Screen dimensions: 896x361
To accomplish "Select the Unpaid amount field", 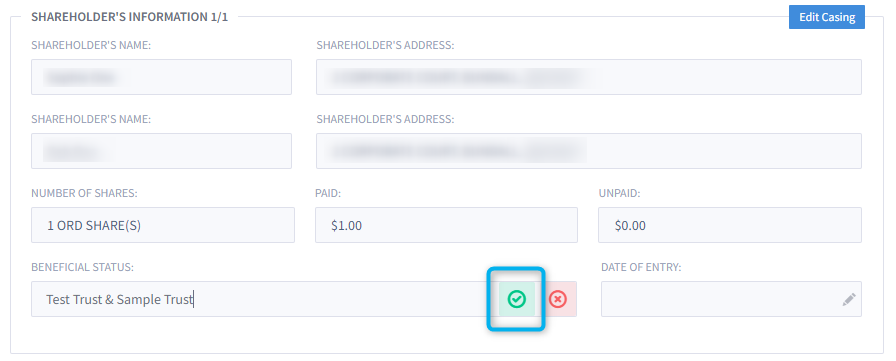I will coord(730,225).
